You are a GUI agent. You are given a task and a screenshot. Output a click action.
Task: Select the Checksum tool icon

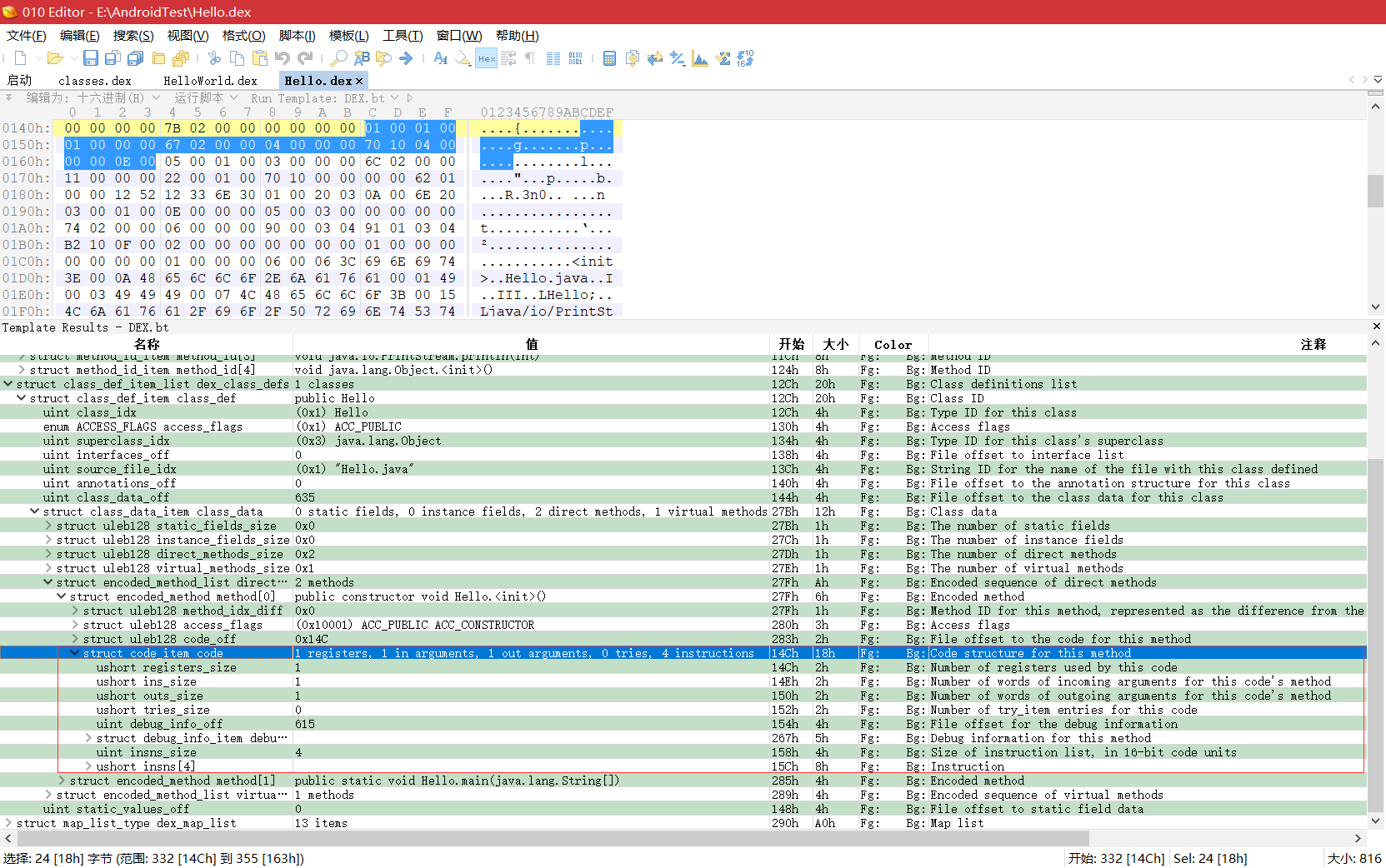(x=723, y=57)
